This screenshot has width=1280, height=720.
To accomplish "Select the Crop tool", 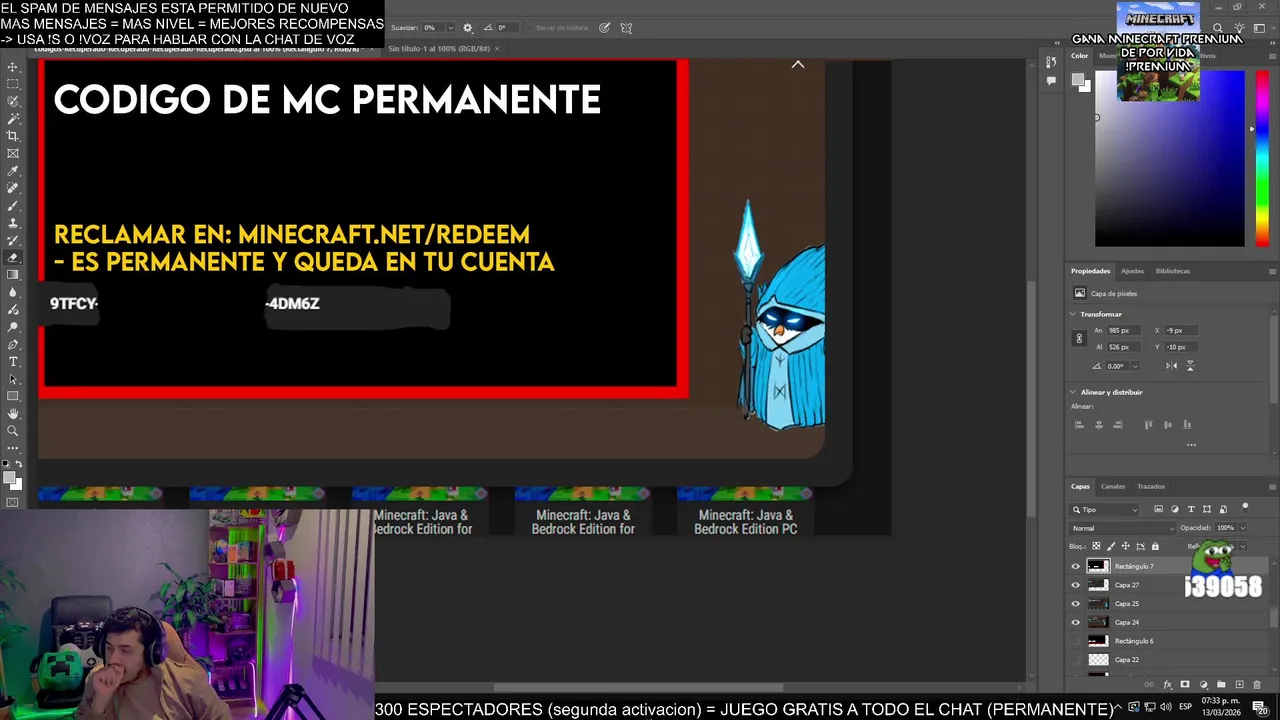I will click(13, 135).
